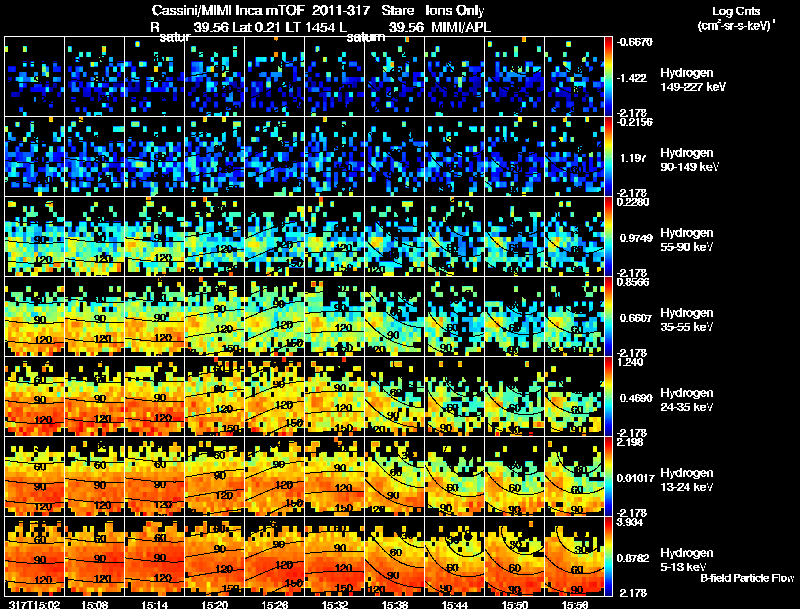Image resolution: width=800 pixels, height=609 pixels.
Task: Select the Hydrogen 55-90 keV panel at 15:14
Action: (x=155, y=237)
